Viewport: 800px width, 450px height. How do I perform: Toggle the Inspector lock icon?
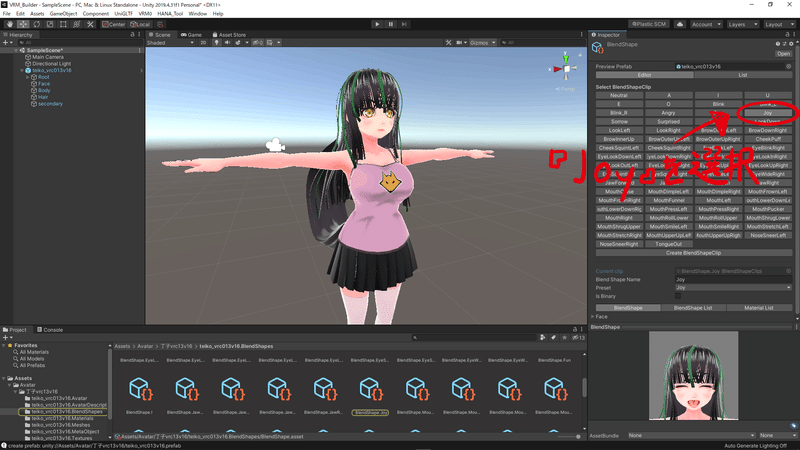787,35
